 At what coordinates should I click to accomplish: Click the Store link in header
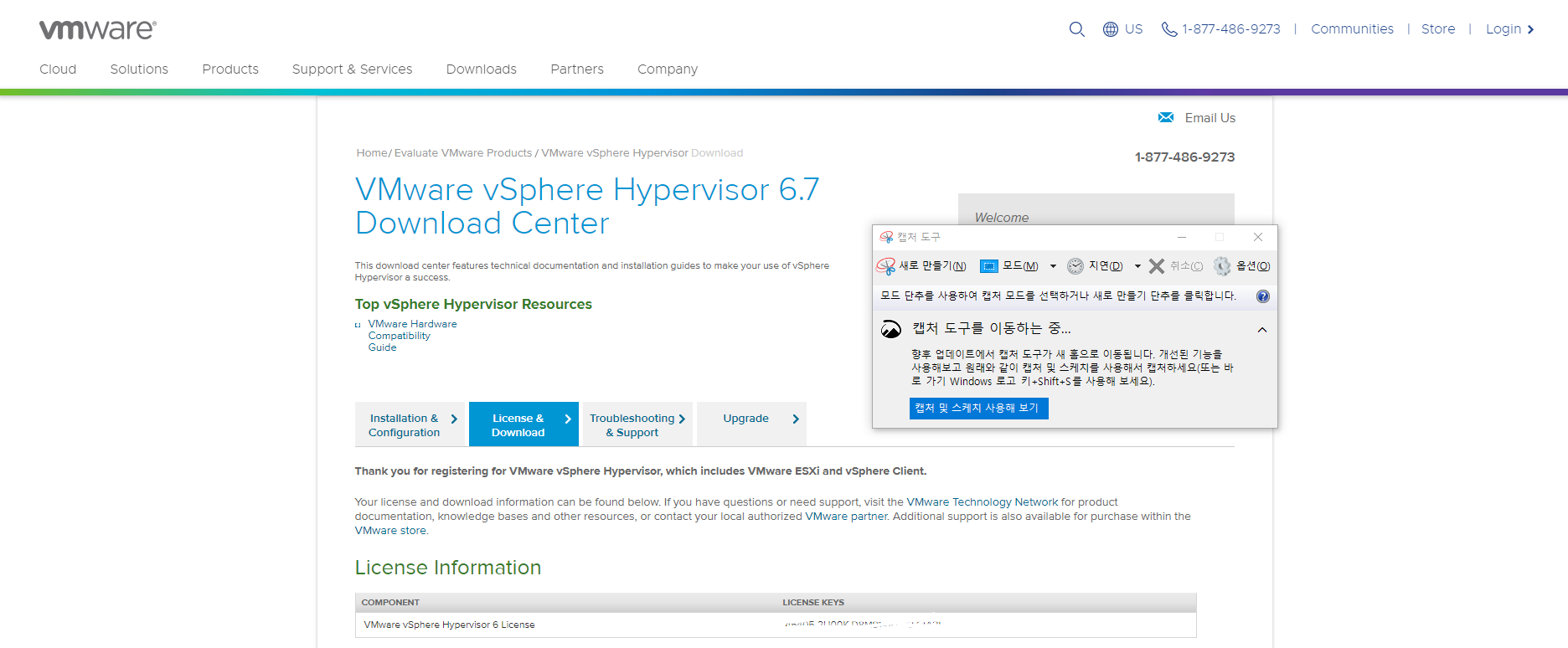pos(1438,29)
